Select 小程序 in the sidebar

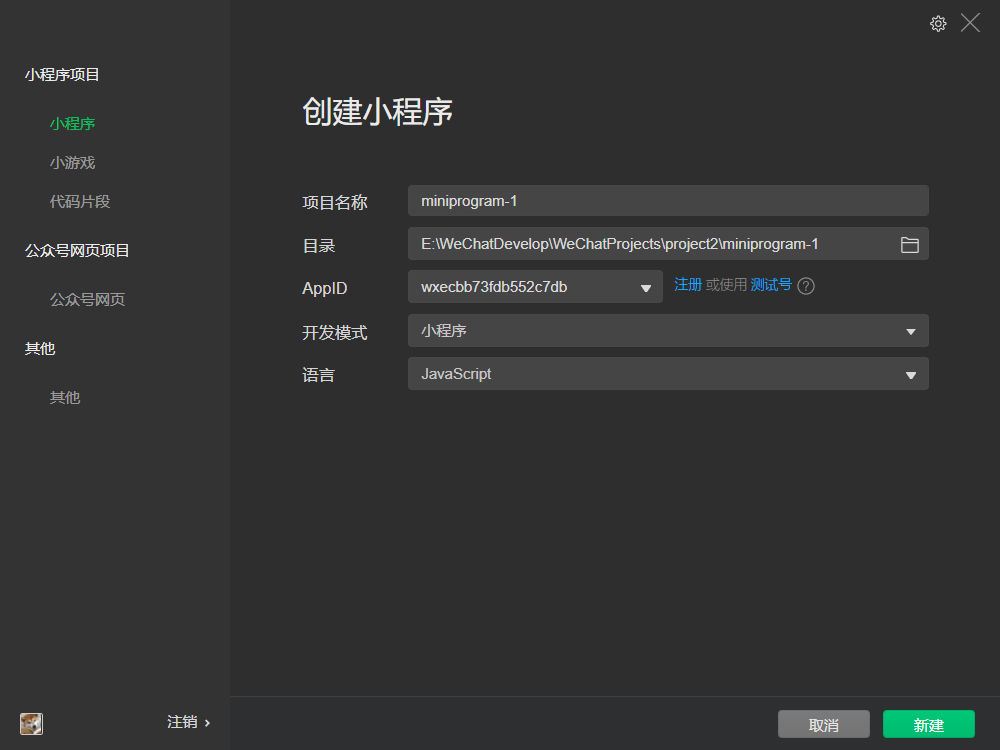tap(73, 124)
